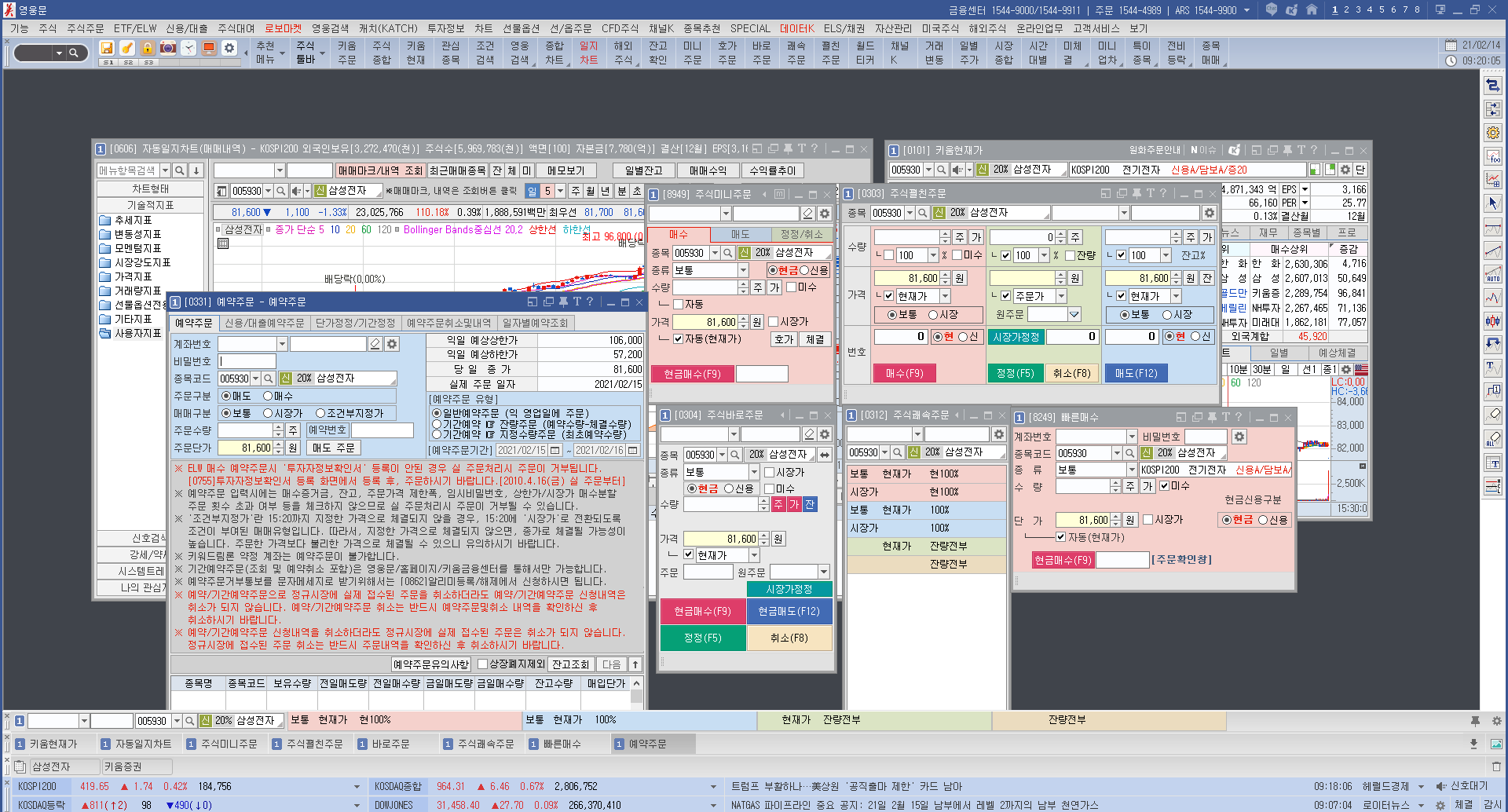Click the US flag icon in 키움현재가 chart
Screen dimensions: 1508x812
(x=1361, y=369)
